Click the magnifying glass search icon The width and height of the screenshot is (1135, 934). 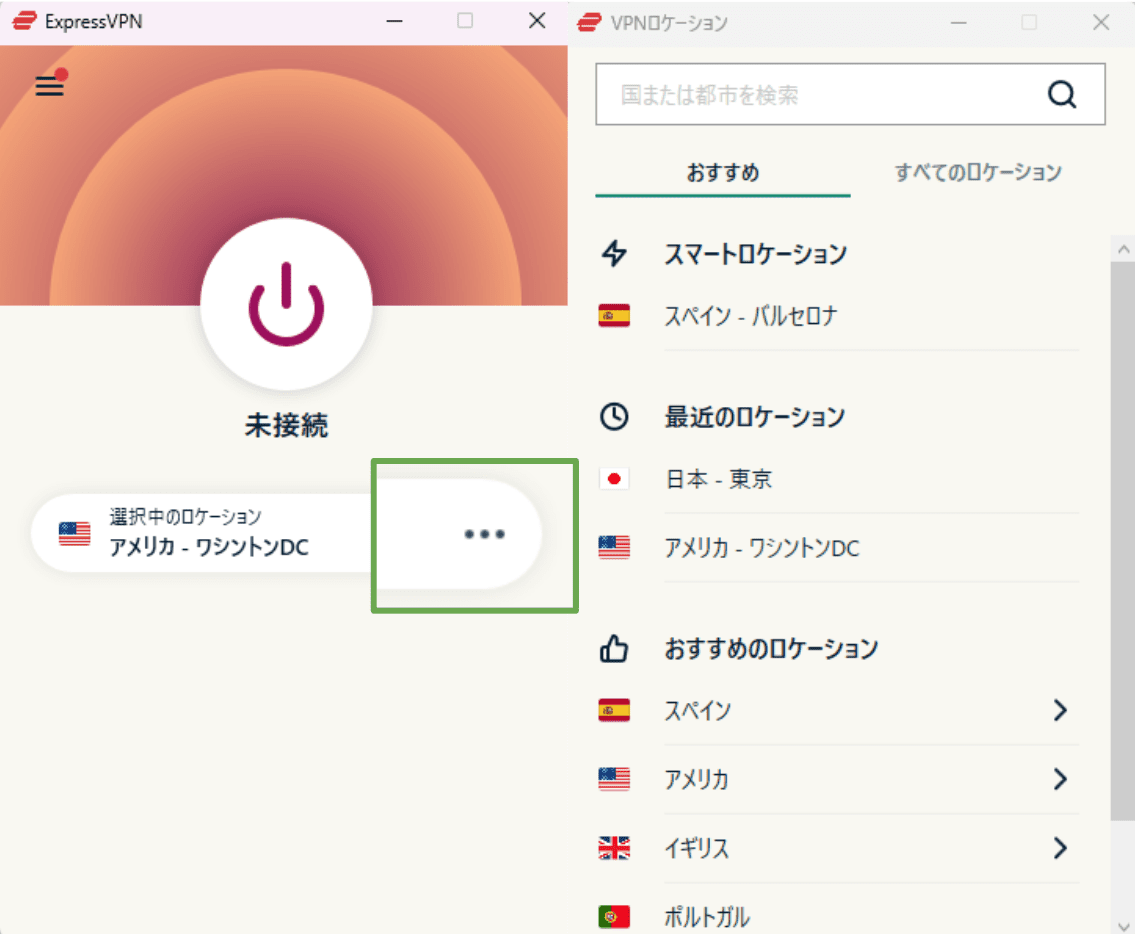(1062, 94)
